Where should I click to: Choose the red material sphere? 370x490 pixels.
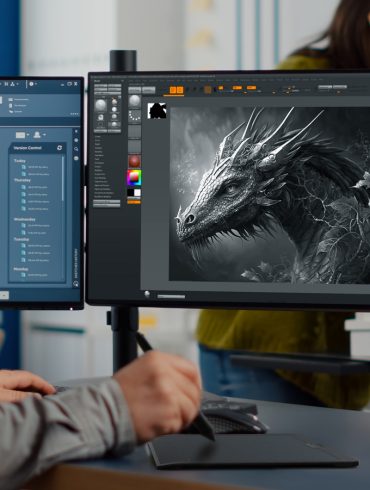tap(134, 162)
